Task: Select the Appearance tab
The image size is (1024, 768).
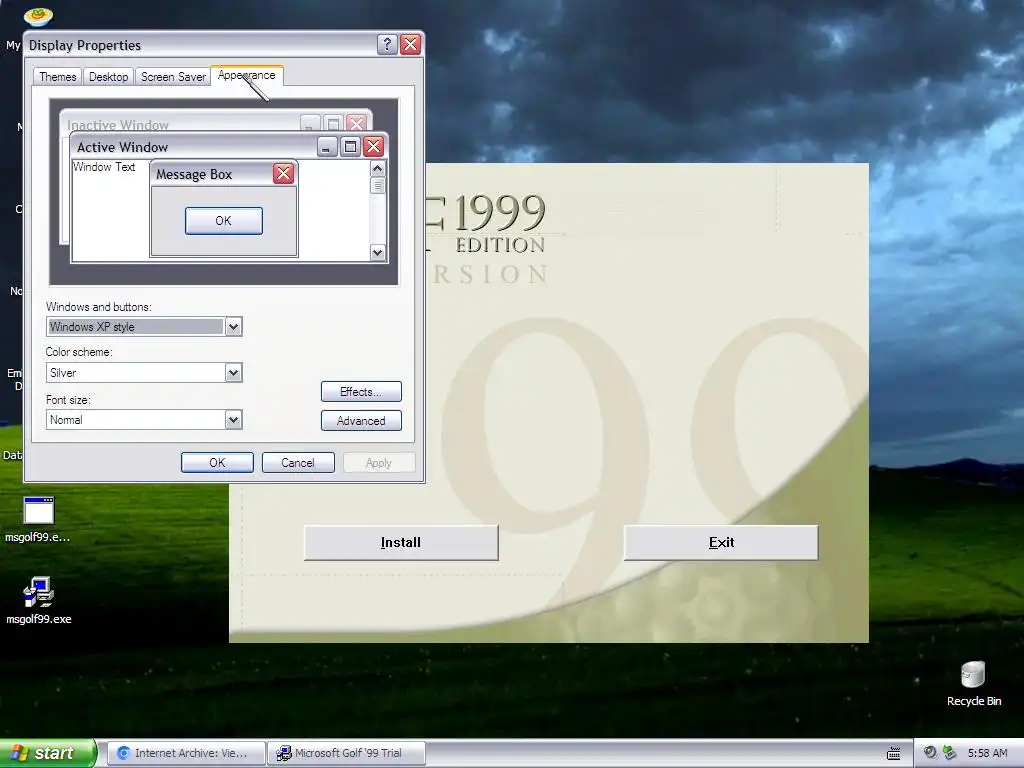Action: click(x=246, y=75)
